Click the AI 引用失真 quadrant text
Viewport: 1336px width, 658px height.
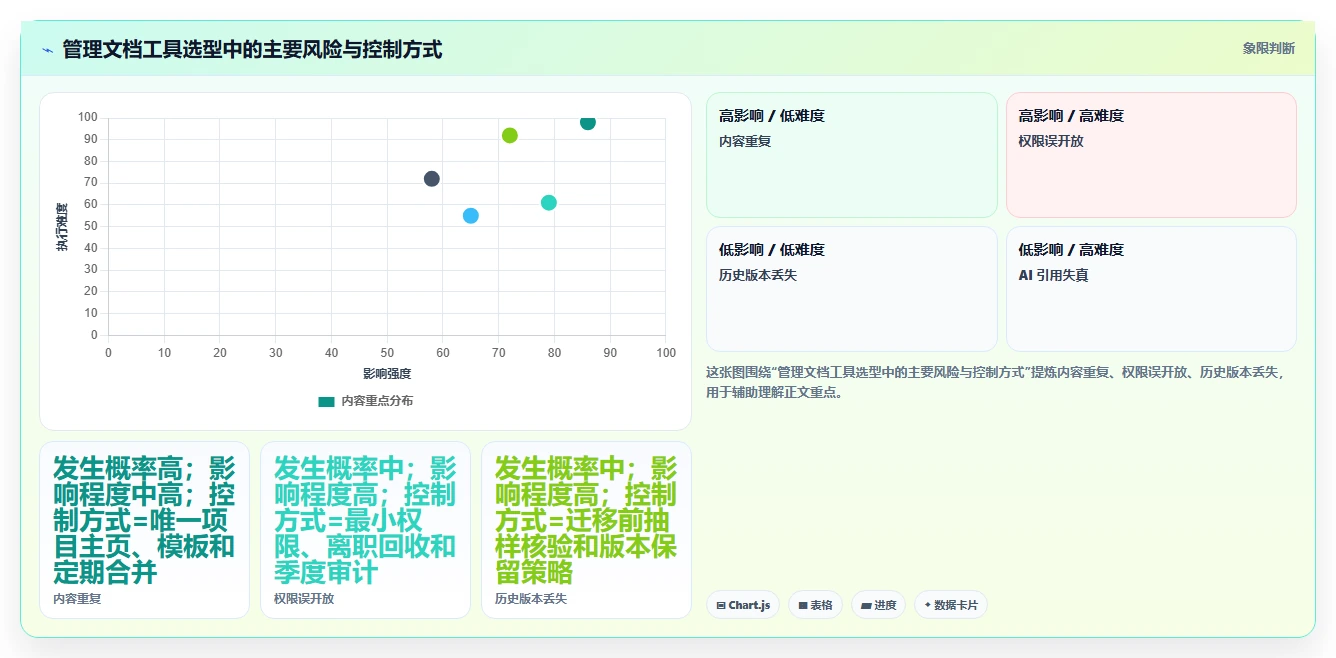tap(1053, 275)
